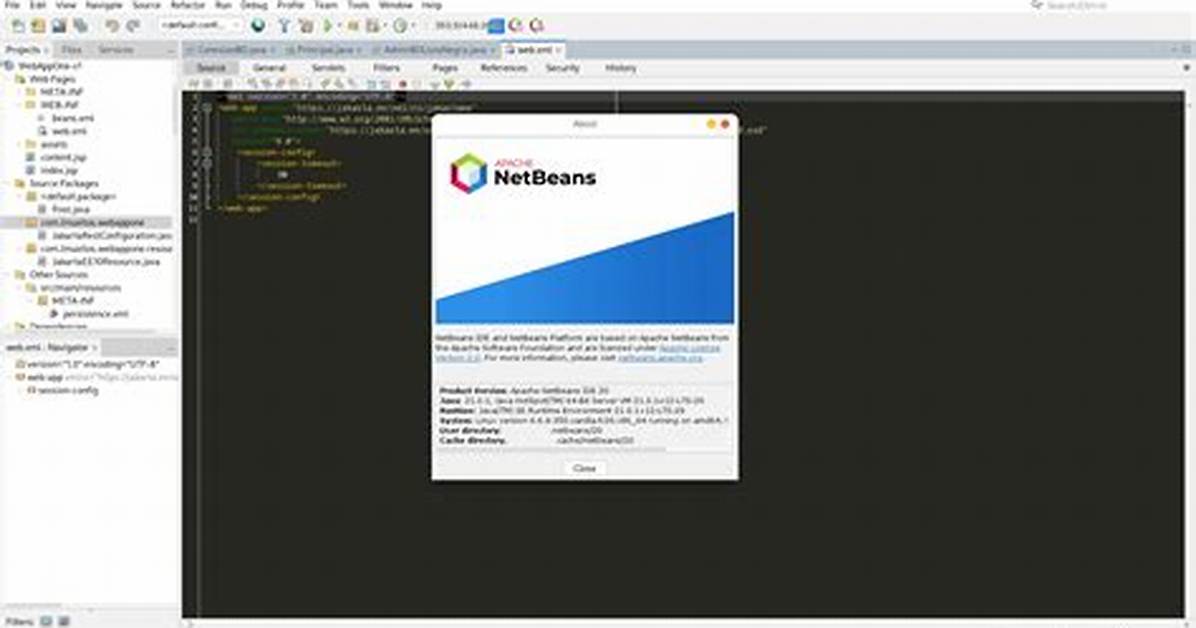
Task: Select persistence.xml in the Projects tree
Action: [95, 314]
